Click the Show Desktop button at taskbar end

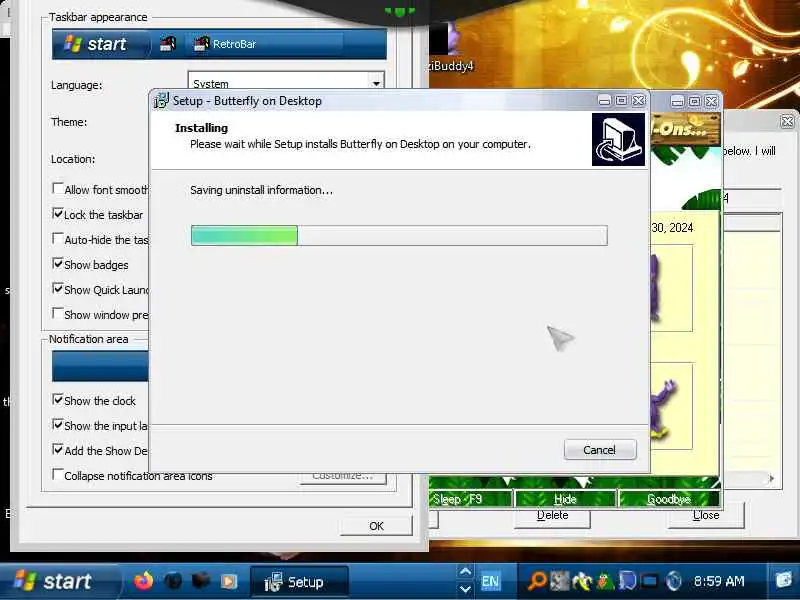pyautogui.click(x=784, y=581)
